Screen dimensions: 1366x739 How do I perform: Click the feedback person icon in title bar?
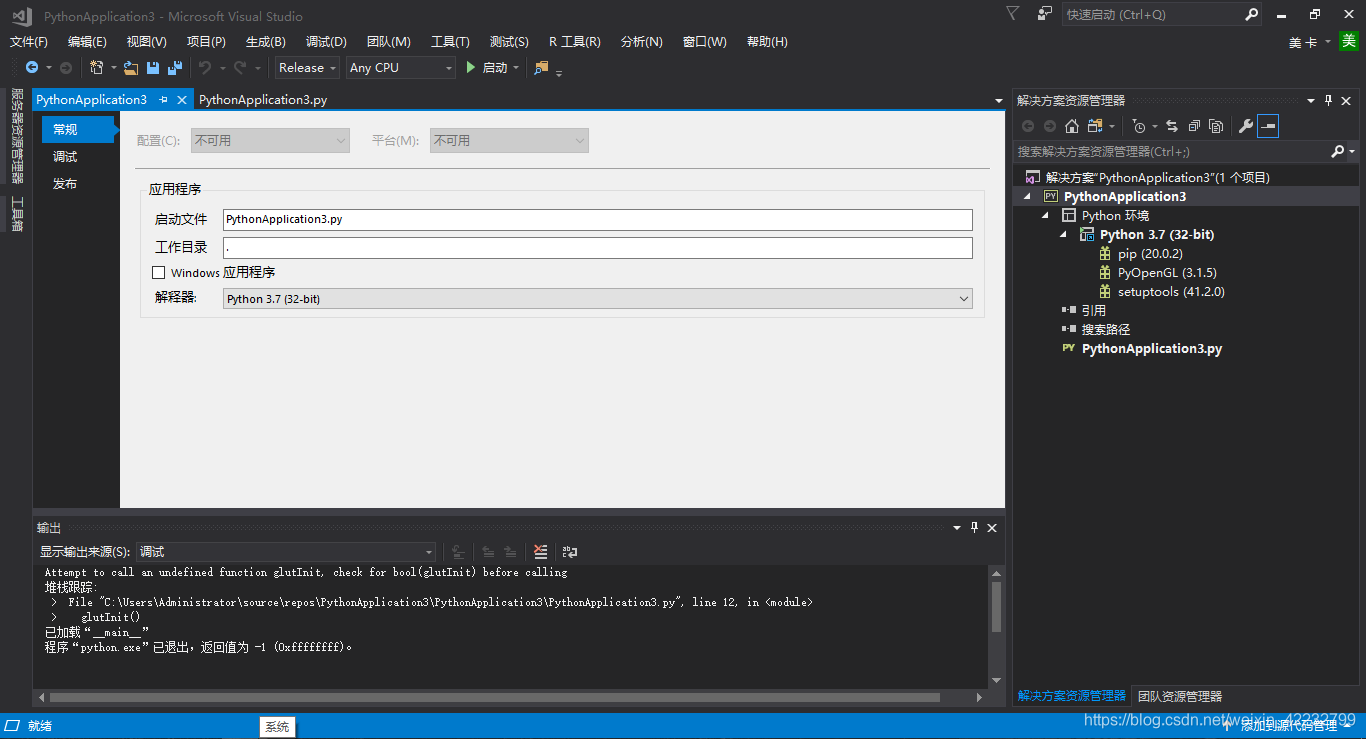click(x=1045, y=14)
